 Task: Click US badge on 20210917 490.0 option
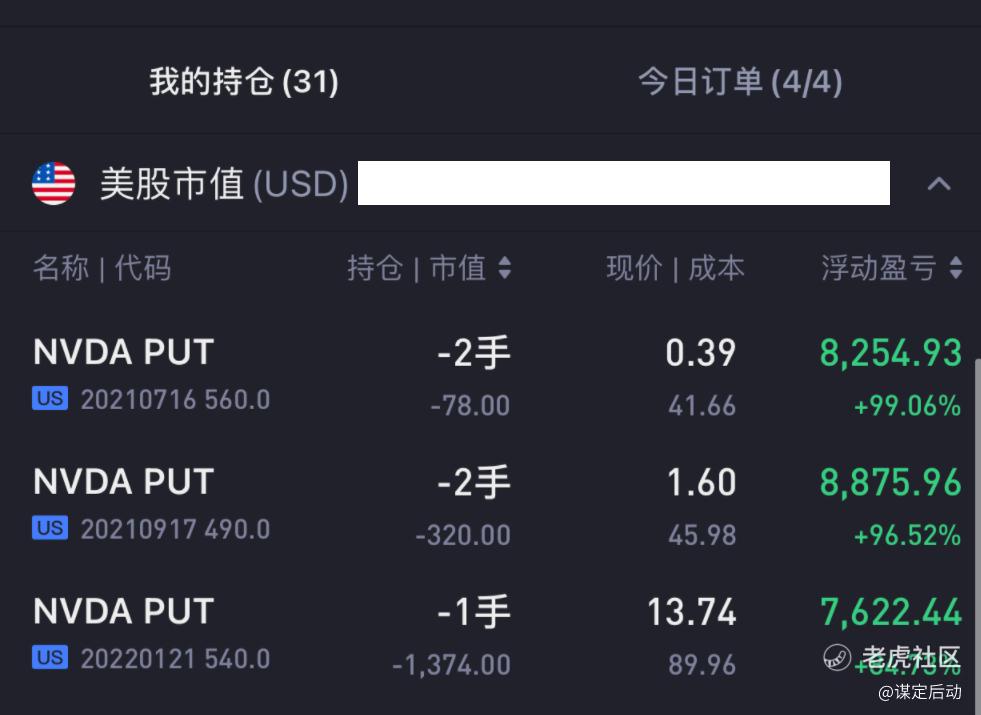pos(50,528)
